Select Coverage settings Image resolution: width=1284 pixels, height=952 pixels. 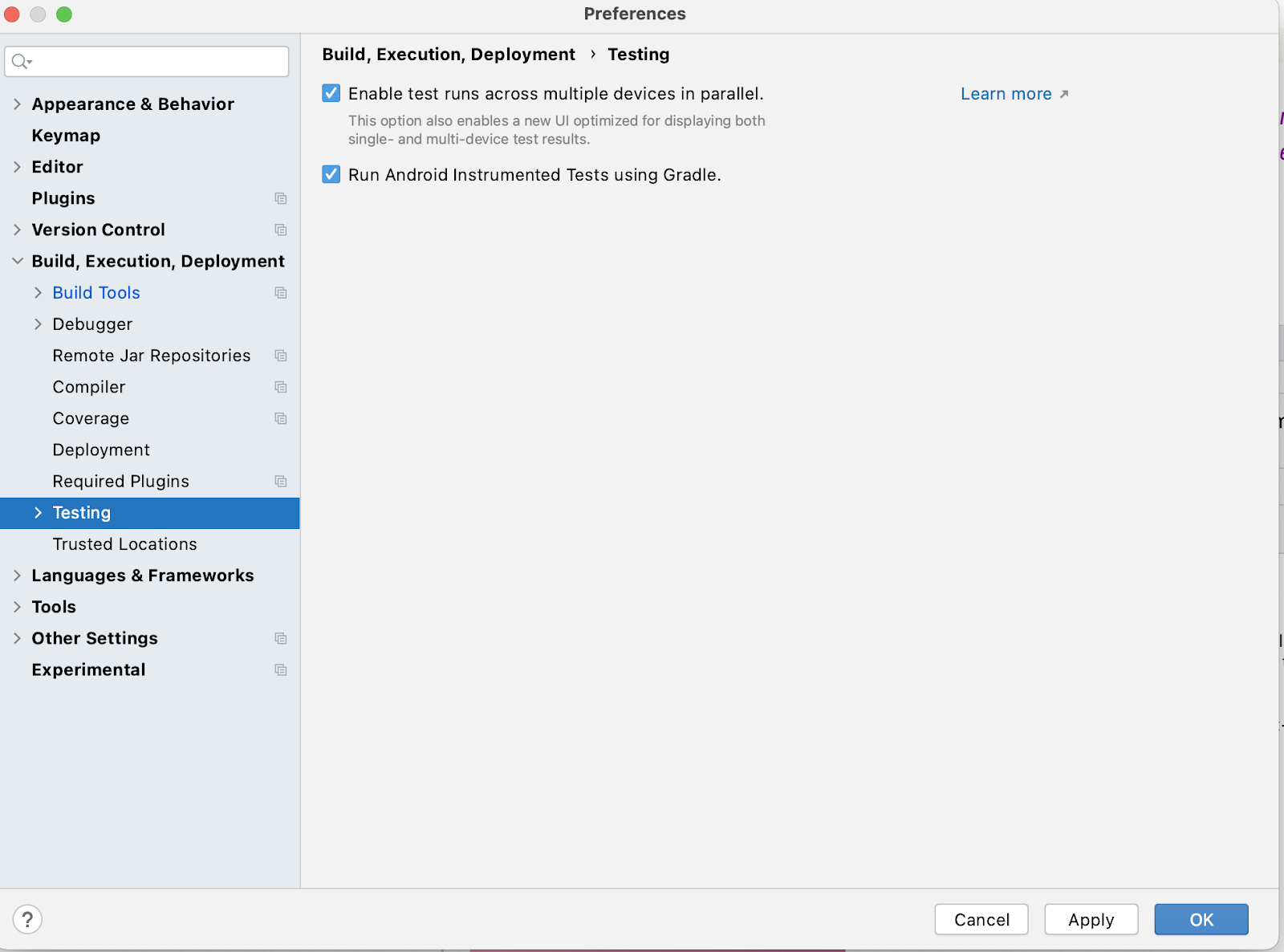tap(91, 418)
